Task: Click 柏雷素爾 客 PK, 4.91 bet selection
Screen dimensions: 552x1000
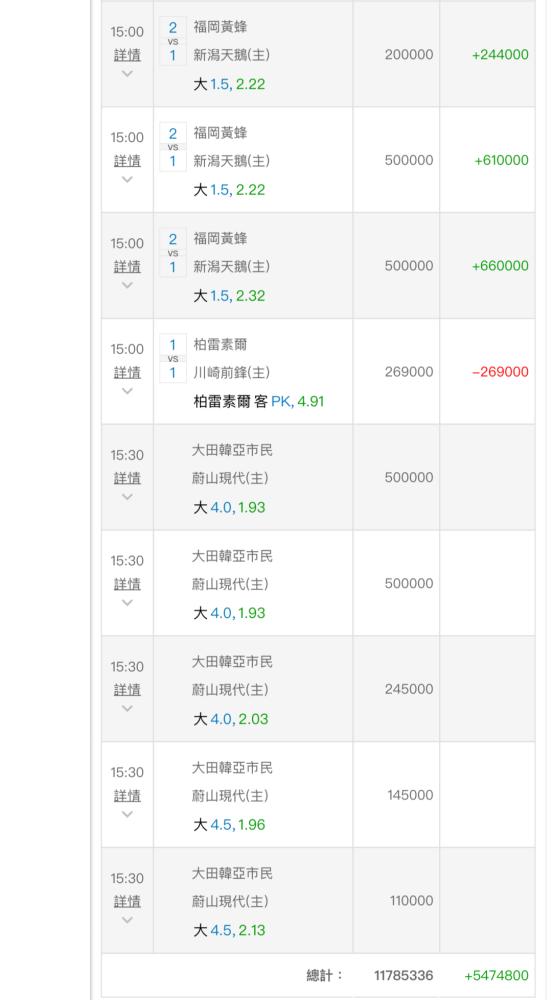Action: [x=259, y=402]
